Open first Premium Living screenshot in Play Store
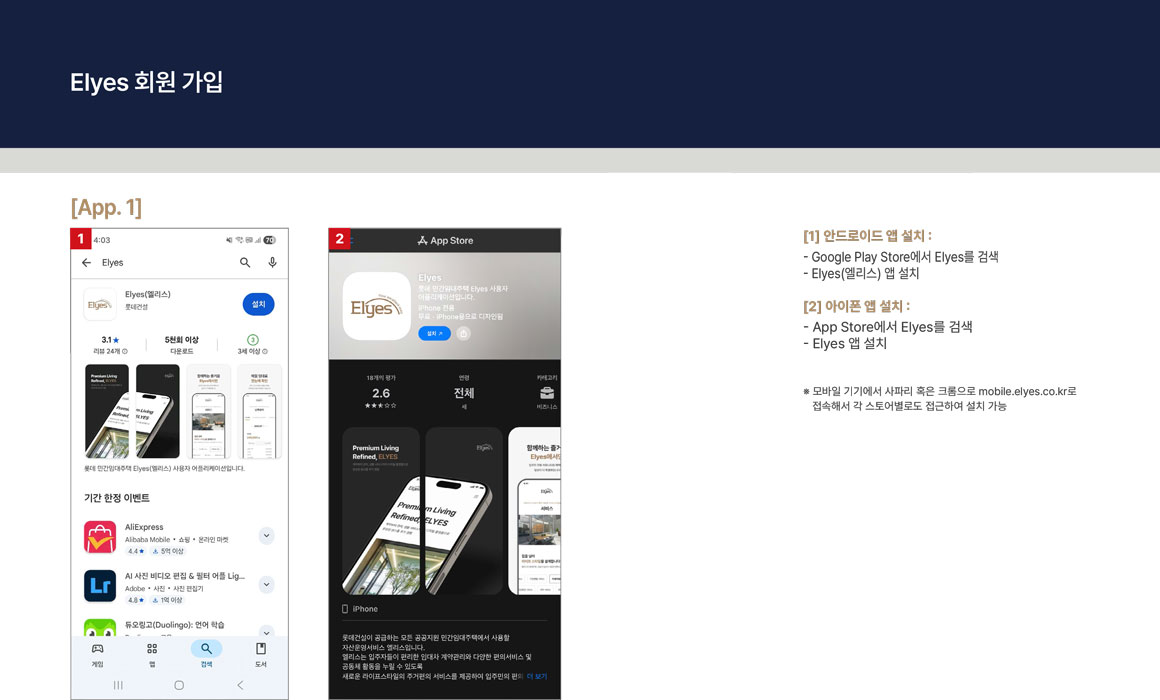 tap(107, 411)
